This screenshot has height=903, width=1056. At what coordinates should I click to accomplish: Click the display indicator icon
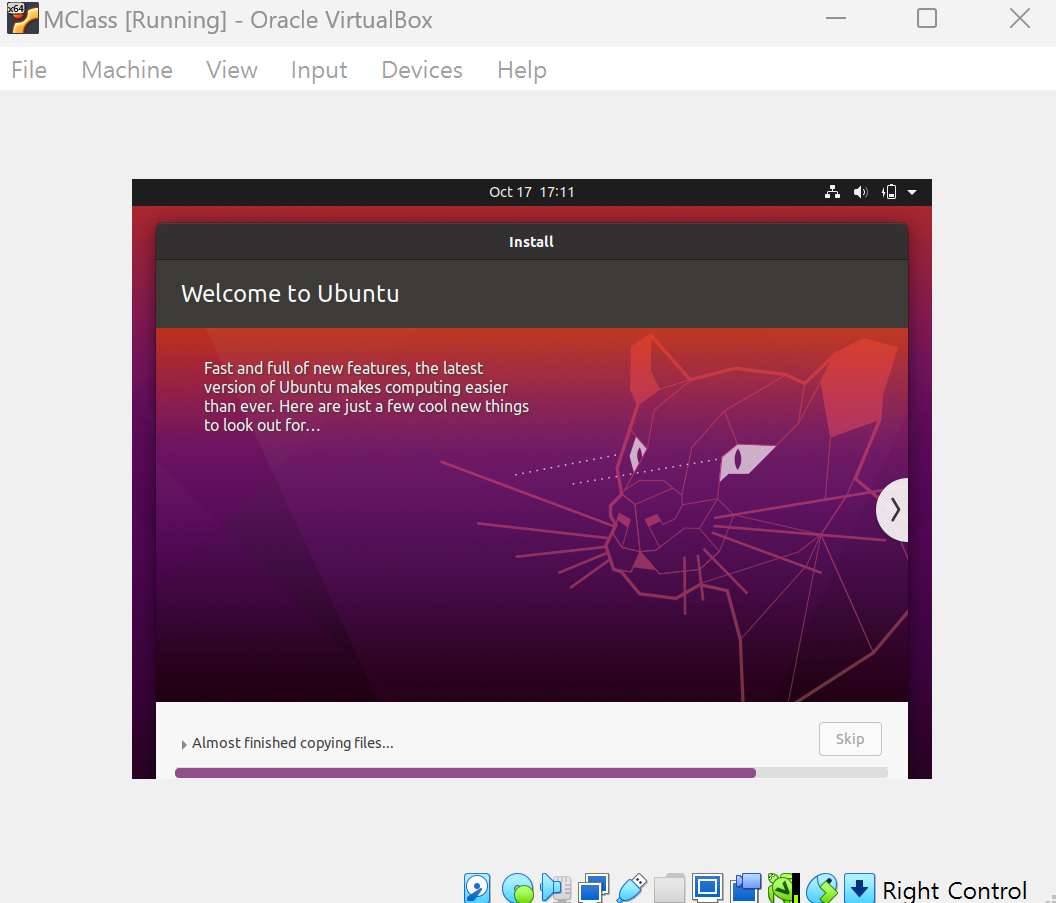click(x=707, y=888)
